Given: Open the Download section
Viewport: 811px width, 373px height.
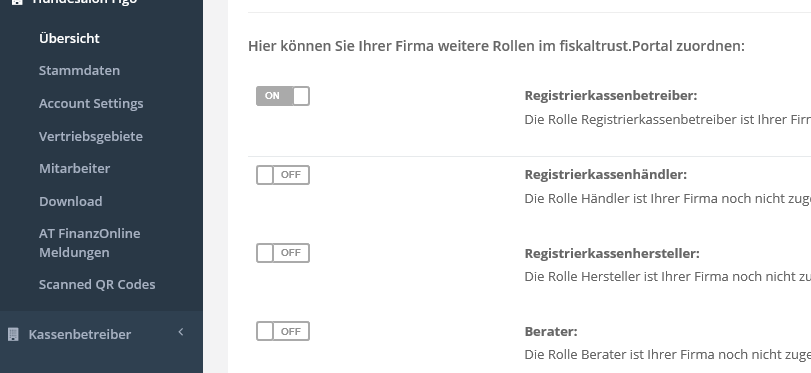Looking at the screenshot, I should 70,201.
